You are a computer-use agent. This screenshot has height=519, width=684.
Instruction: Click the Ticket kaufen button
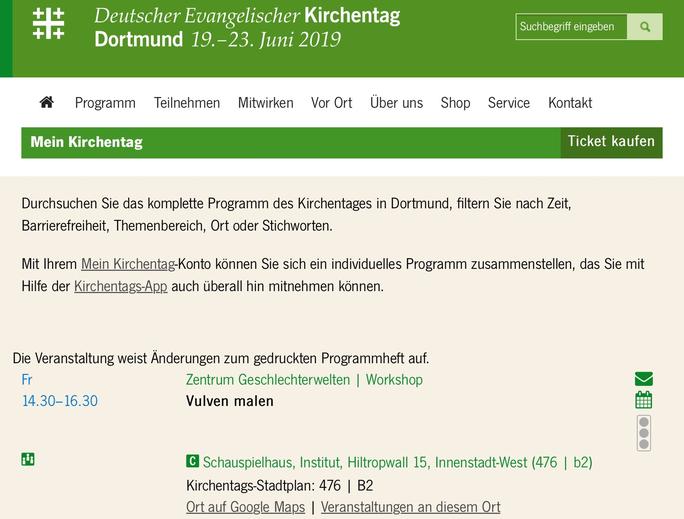point(611,142)
